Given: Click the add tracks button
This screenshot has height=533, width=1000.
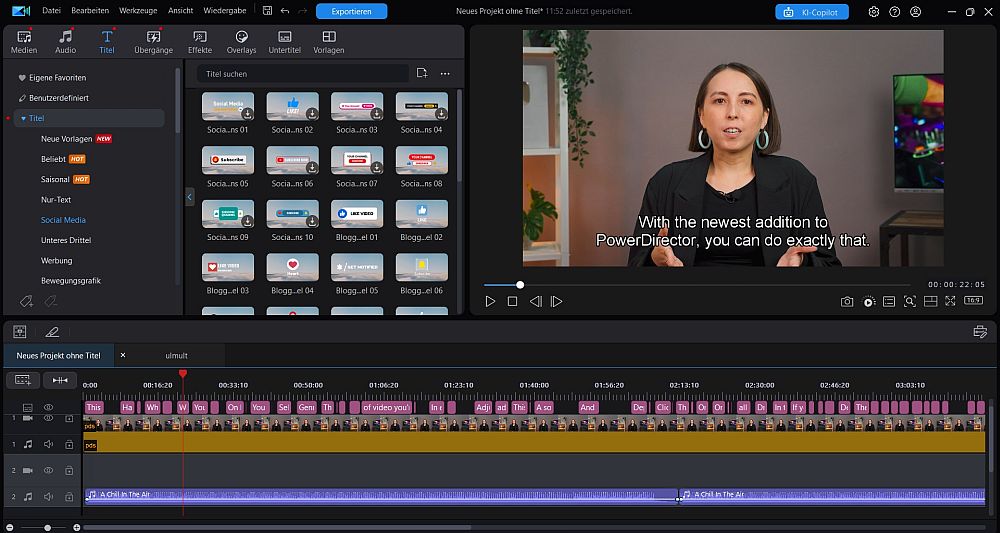Looking at the screenshot, I should pyautogui.click(x=23, y=380).
